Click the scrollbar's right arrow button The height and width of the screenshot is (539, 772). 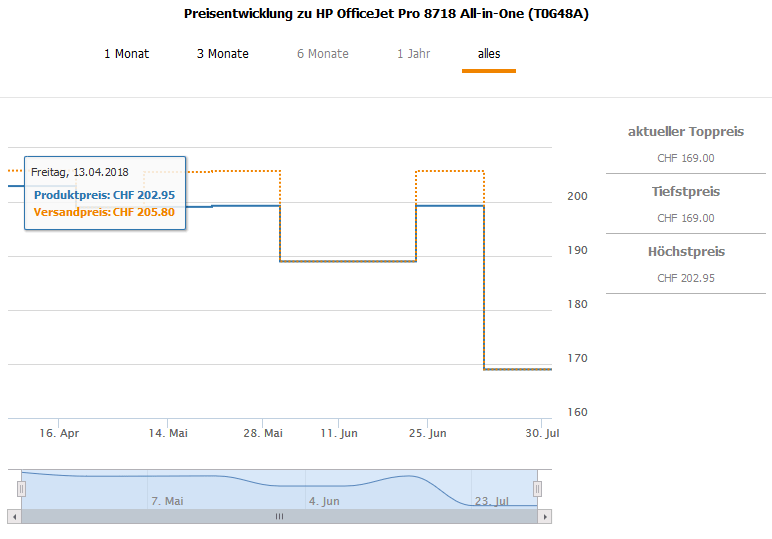(x=545, y=516)
